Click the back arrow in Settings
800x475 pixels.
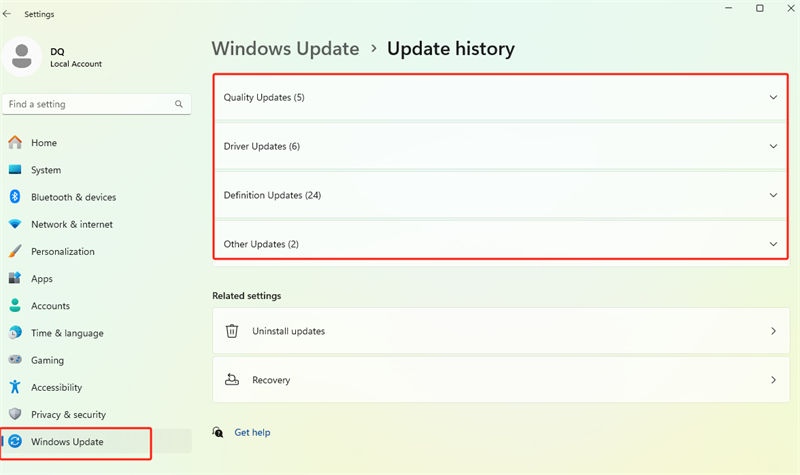click(7, 14)
